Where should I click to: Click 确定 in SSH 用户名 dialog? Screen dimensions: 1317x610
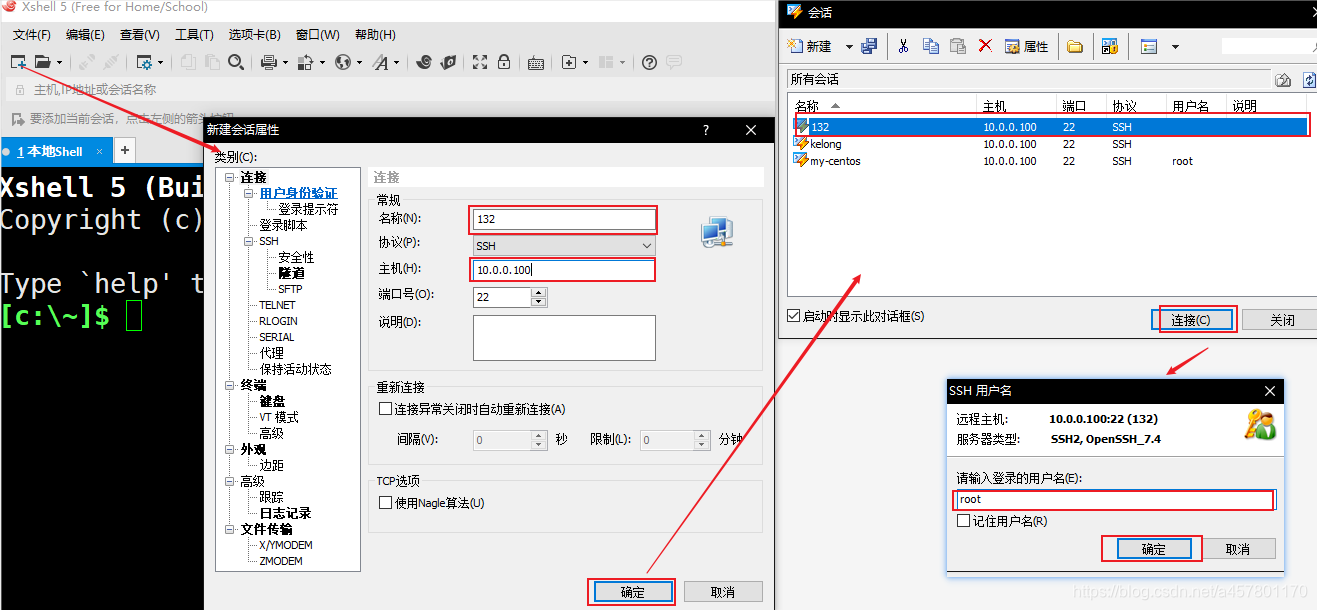click(1154, 549)
